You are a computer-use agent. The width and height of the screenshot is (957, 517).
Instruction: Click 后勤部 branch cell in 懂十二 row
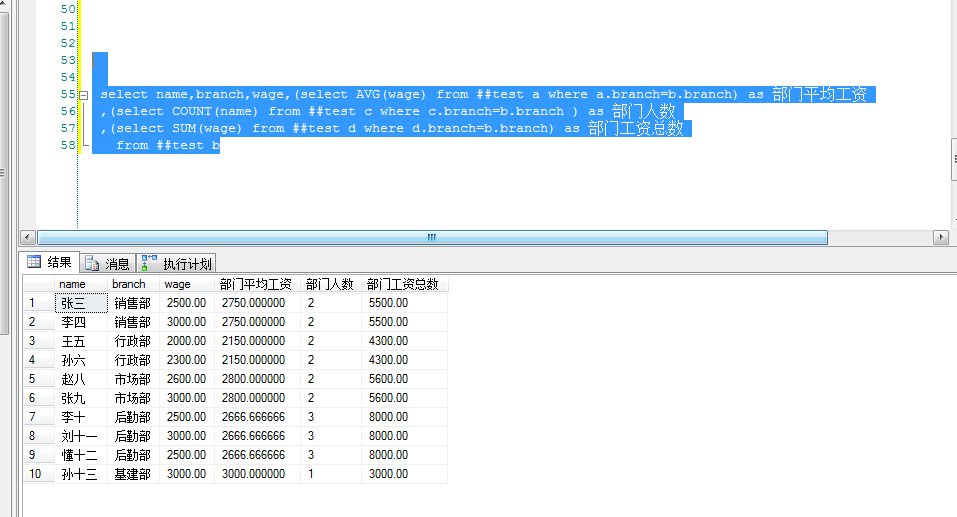click(134, 455)
